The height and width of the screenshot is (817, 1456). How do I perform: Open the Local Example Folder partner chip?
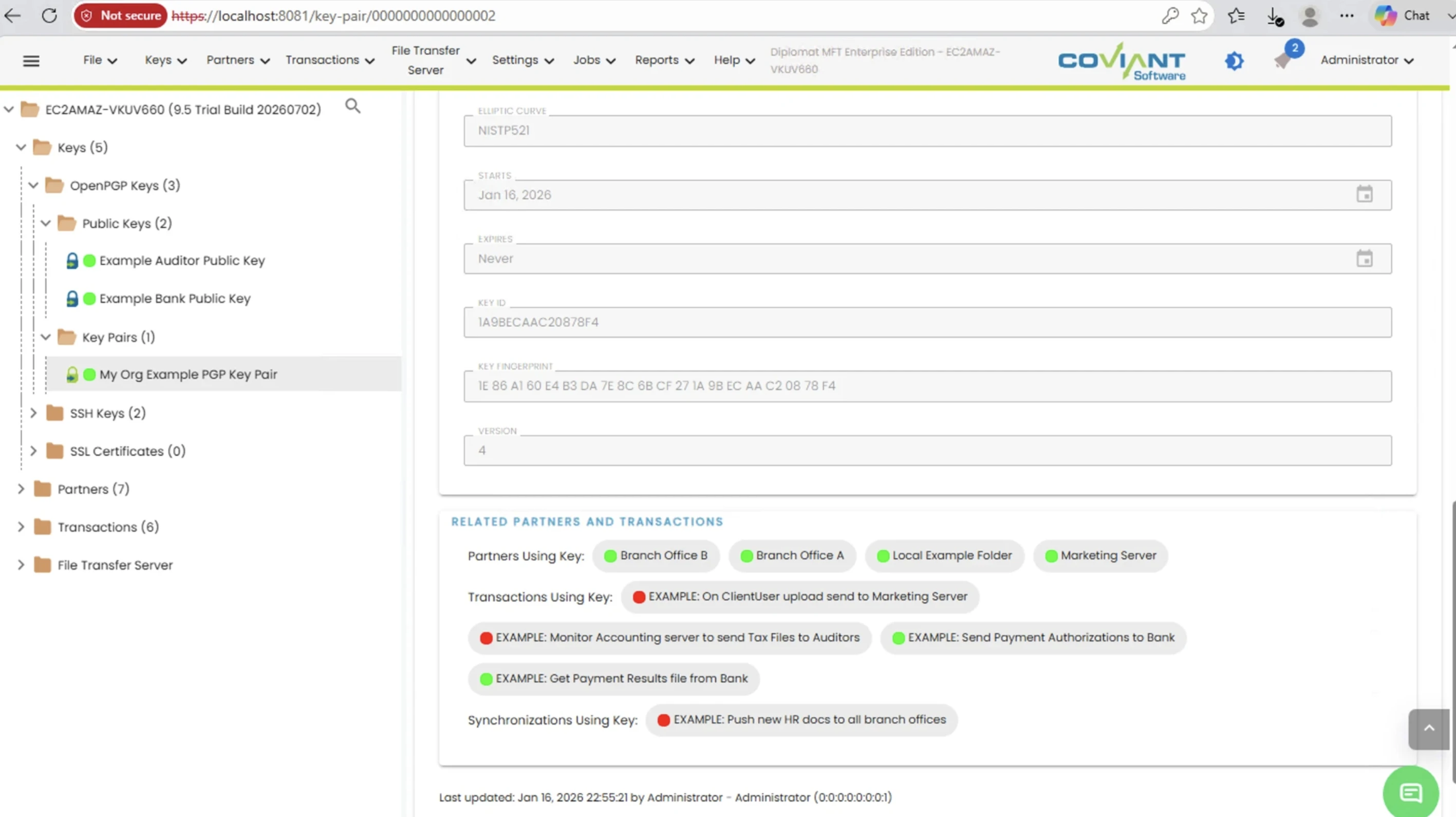tap(944, 556)
